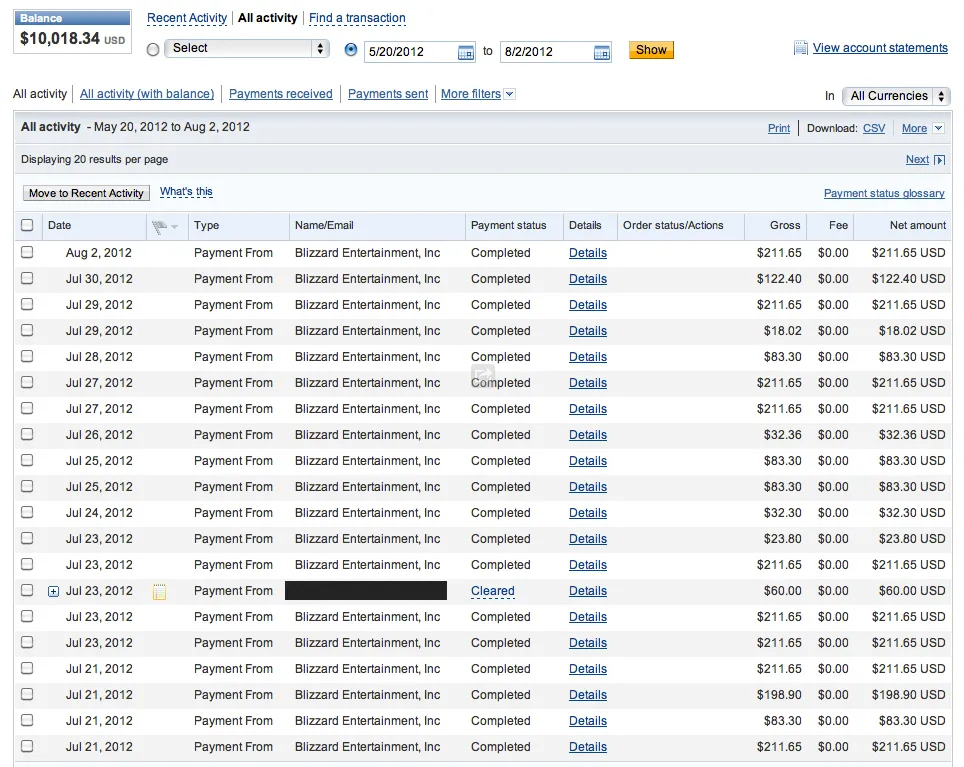This screenshot has width=964, height=767.
Task: Open the start date calendar picker
Action: point(466,52)
